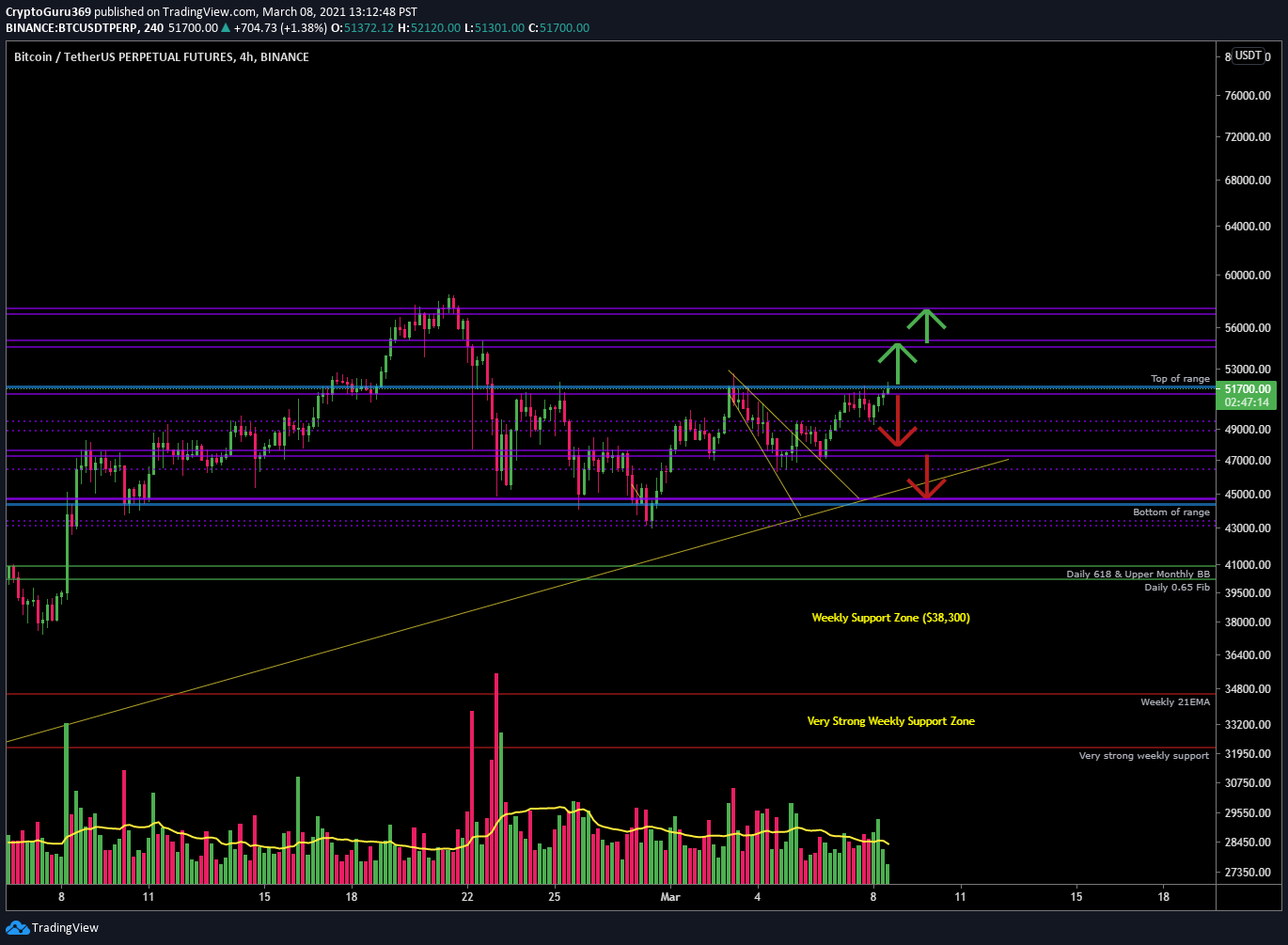Viewport: 1288px width, 945px height.
Task: Click 49000.00 on the price axis
Action: click(x=1246, y=430)
